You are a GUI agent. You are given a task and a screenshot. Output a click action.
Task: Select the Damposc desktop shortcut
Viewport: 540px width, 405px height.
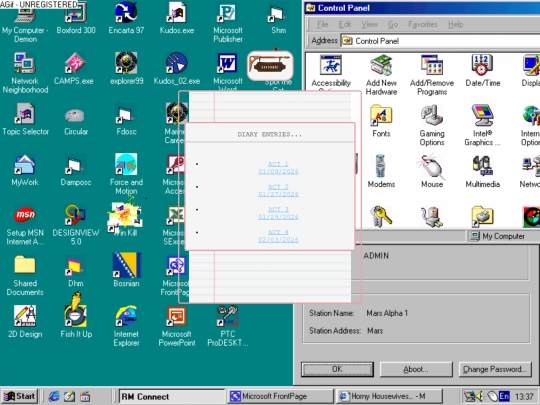click(76, 170)
